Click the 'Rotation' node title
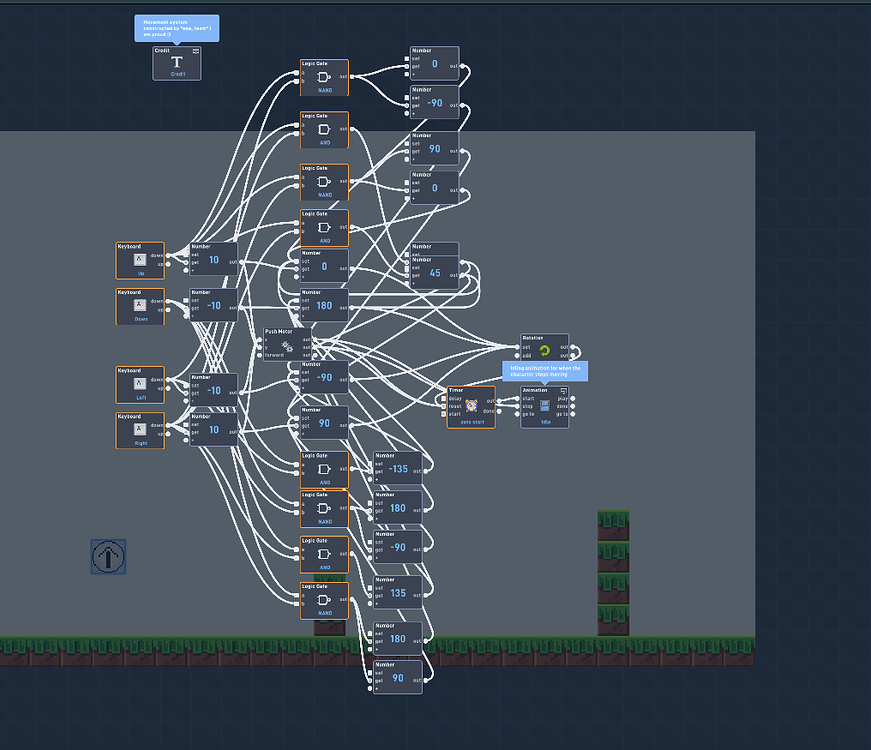 pos(533,338)
